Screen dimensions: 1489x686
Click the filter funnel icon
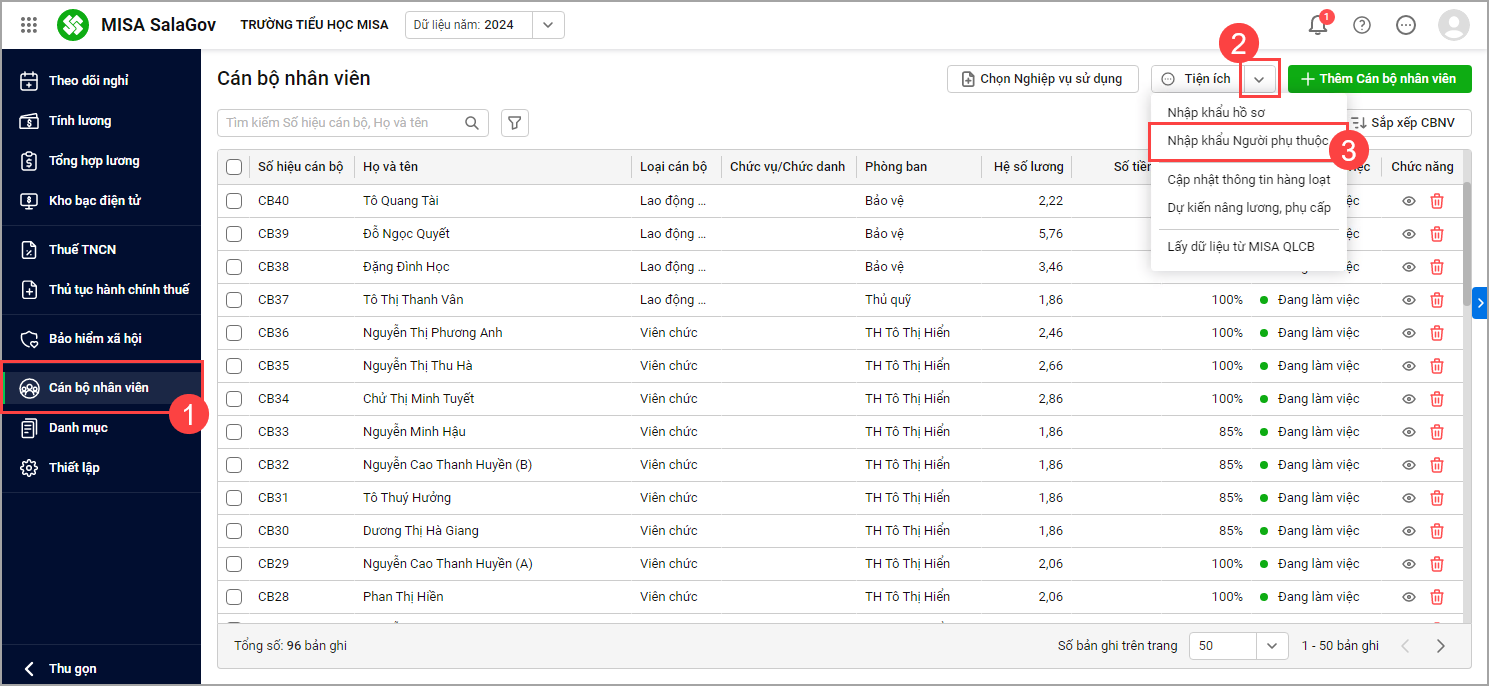pyautogui.click(x=515, y=123)
